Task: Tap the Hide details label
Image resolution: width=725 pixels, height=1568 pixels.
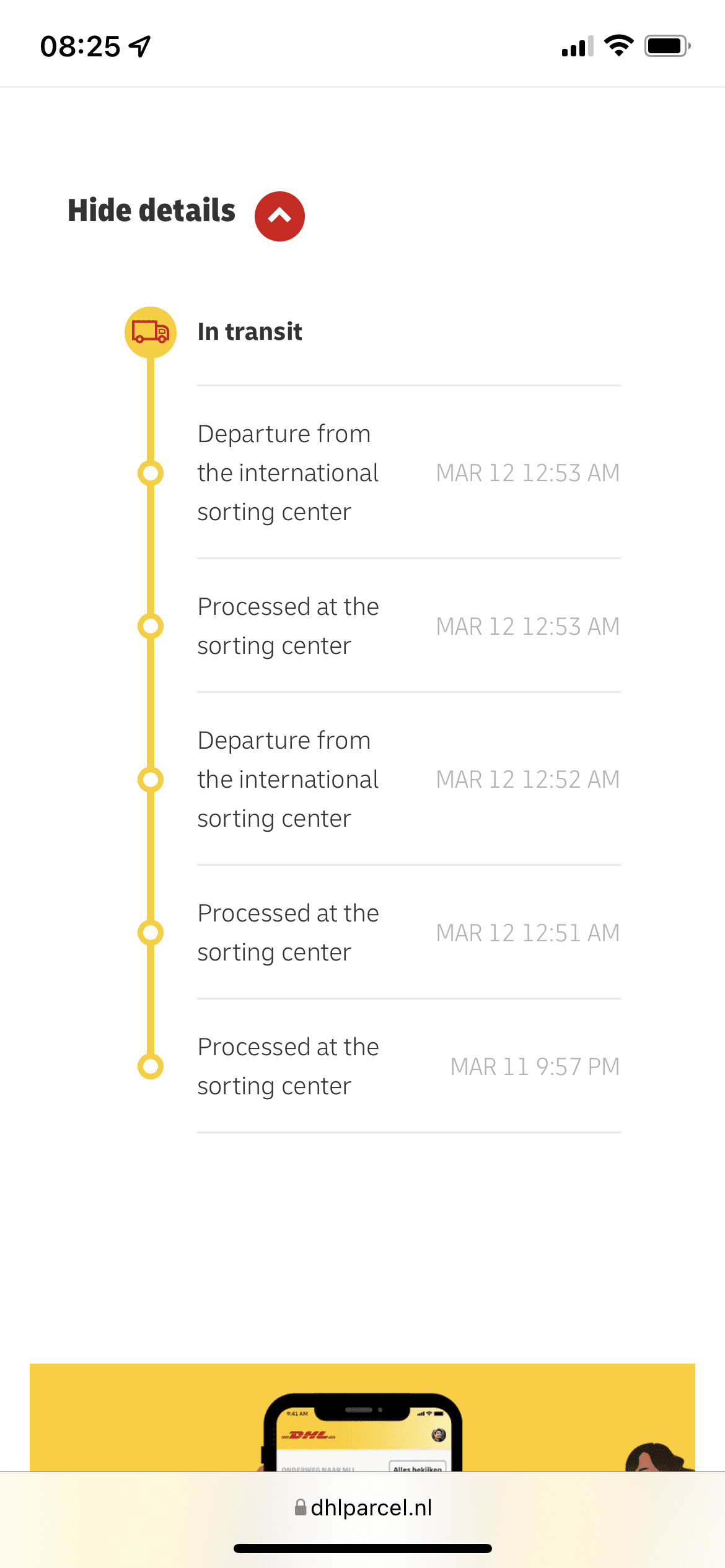Action: pos(152,211)
